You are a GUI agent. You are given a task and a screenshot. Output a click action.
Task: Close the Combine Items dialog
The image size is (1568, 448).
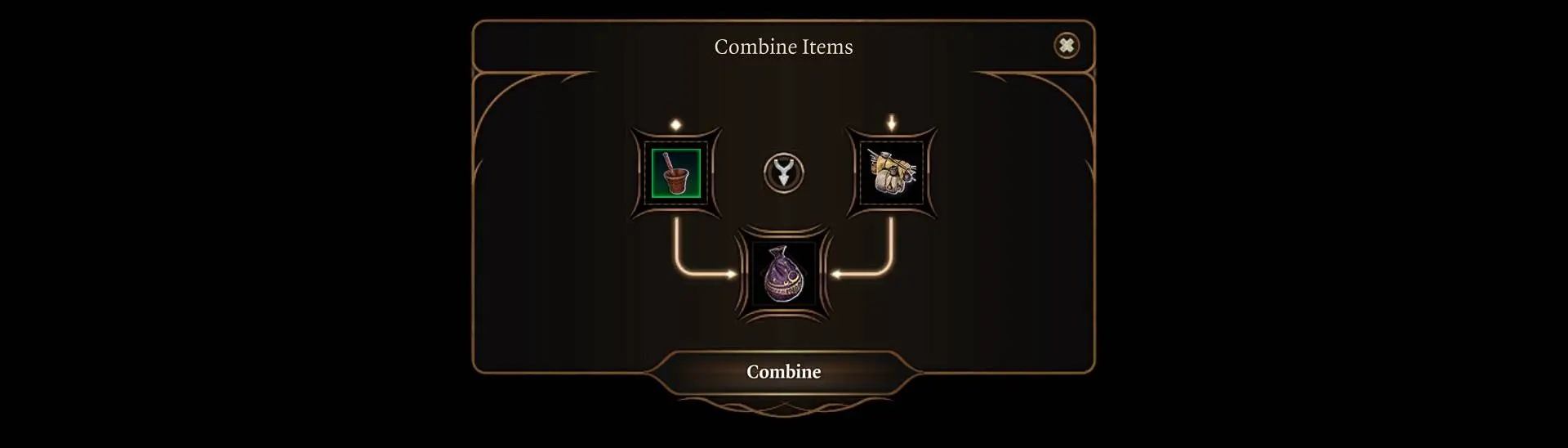coord(1066,46)
